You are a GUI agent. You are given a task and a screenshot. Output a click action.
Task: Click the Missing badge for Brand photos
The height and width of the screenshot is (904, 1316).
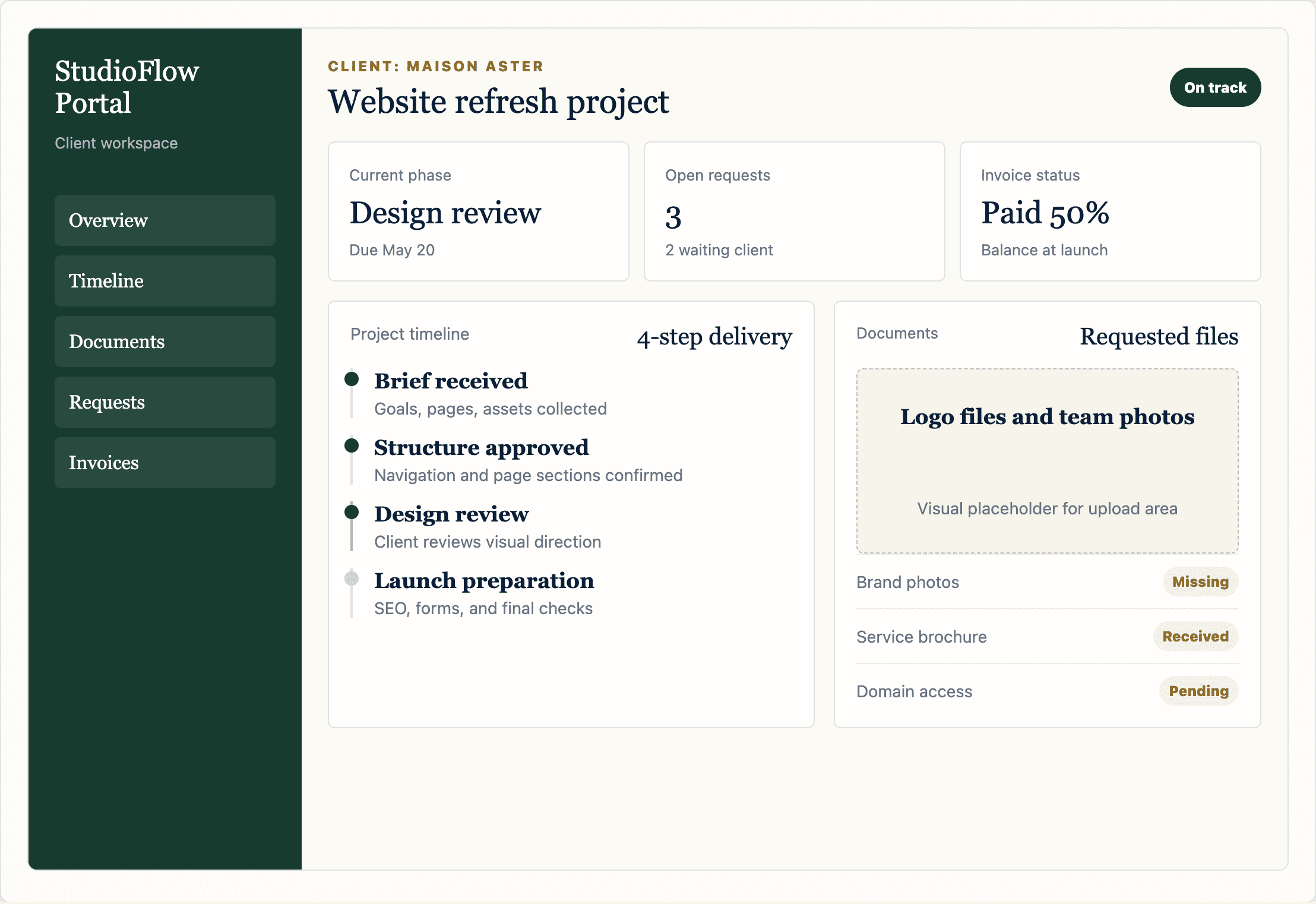pos(1200,581)
